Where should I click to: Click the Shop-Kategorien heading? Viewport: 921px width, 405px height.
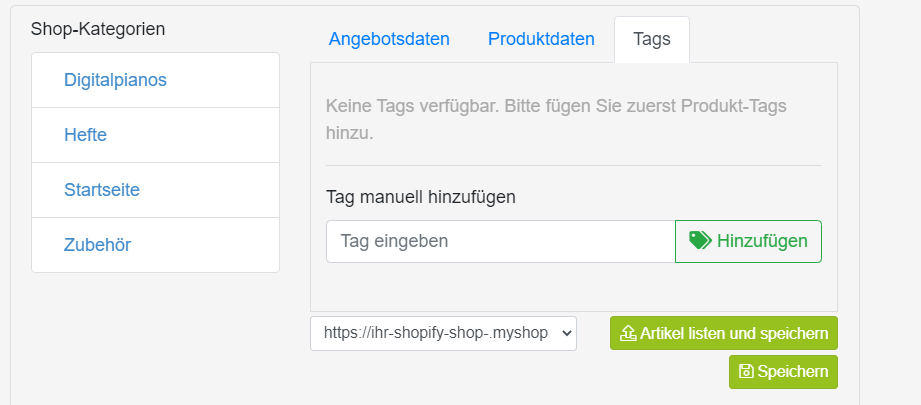[x=98, y=29]
